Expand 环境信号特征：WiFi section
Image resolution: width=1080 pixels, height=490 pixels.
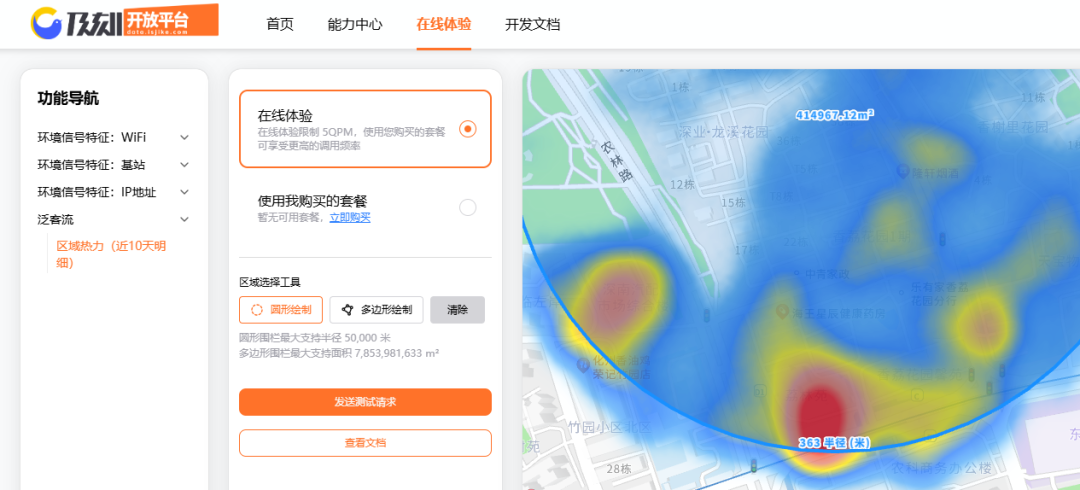184,137
